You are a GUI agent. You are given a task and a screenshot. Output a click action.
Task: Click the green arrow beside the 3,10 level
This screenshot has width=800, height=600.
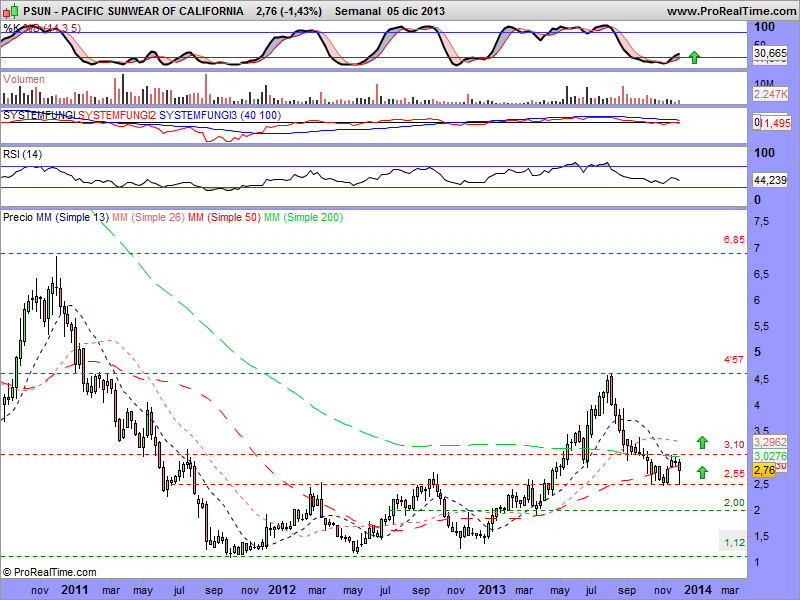click(703, 442)
